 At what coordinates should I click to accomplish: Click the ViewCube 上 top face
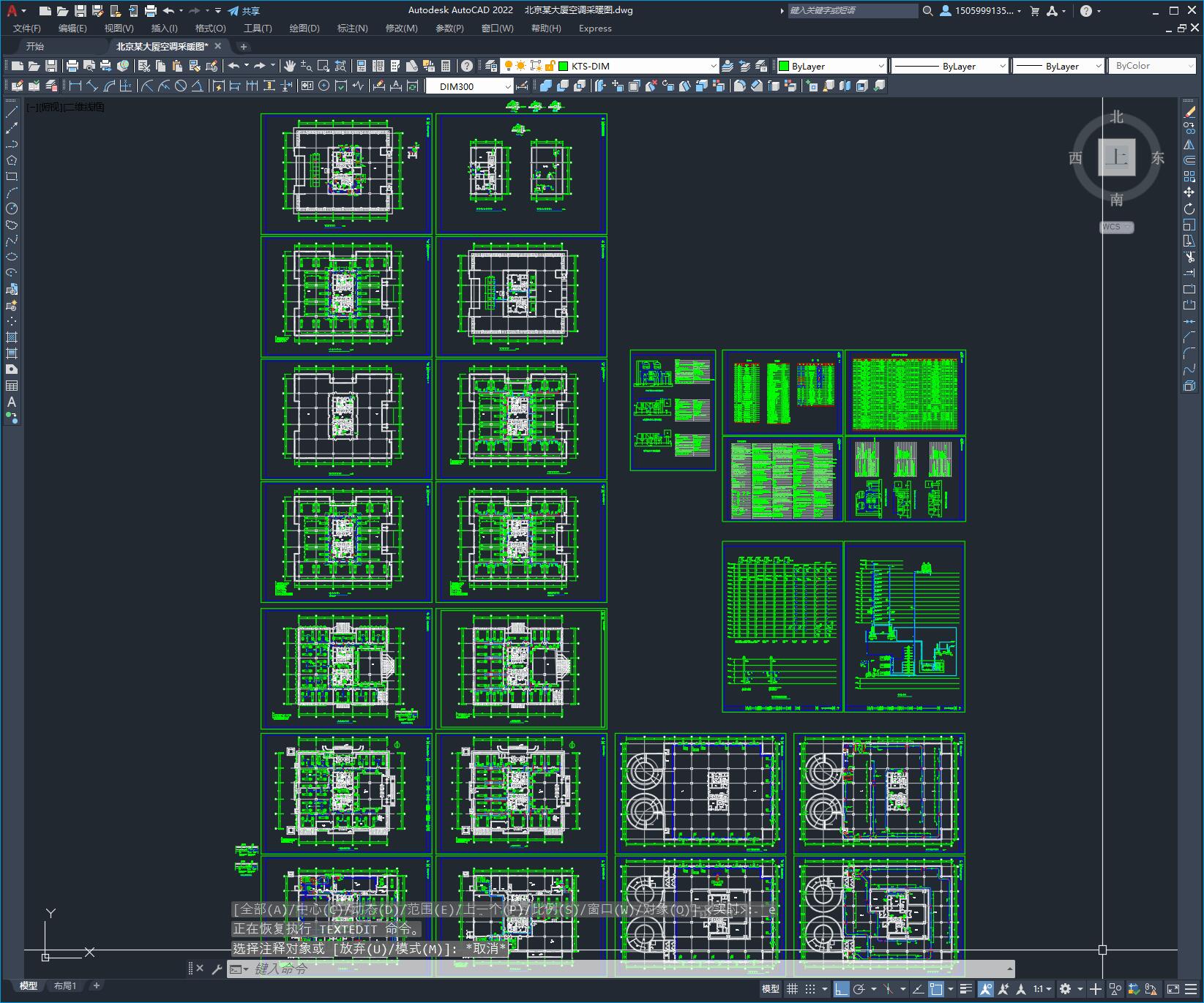point(1117,157)
